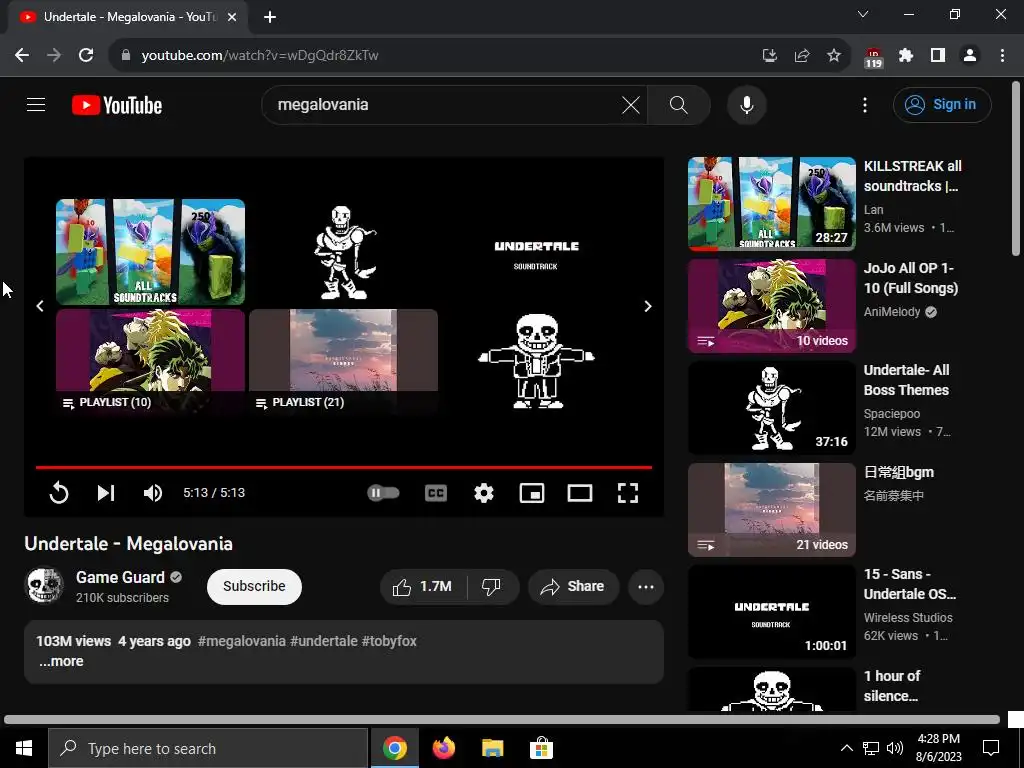Image resolution: width=1024 pixels, height=768 pixels.
Task: Go to YouTube home via logo
Action: click(x=117, y=105)
